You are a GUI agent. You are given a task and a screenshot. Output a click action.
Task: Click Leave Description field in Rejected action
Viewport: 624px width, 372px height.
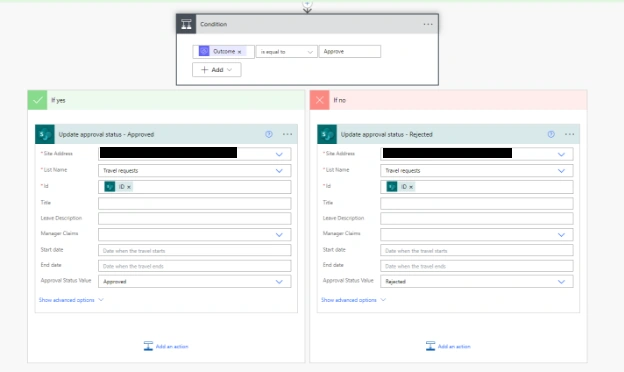click(x=477, y=218)
